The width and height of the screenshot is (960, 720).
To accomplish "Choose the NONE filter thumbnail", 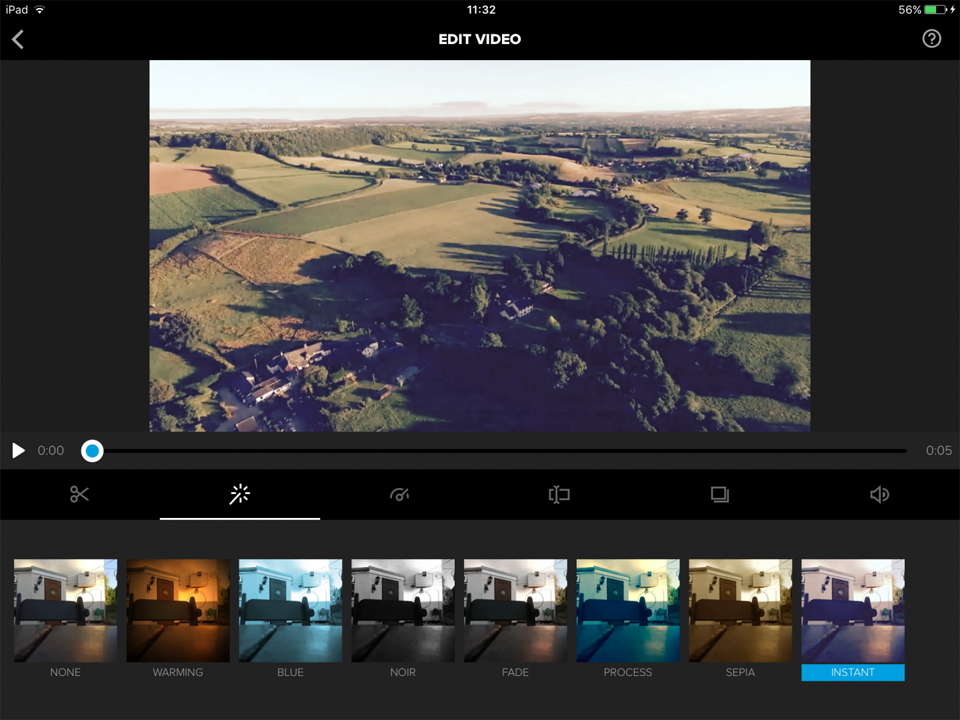I will point(66,611).
